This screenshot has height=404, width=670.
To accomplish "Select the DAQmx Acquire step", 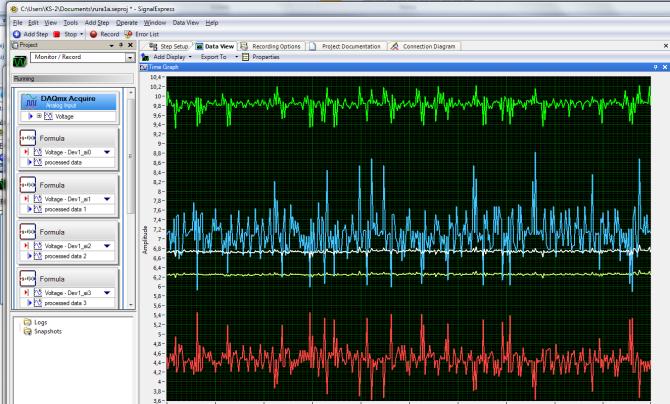I will [x=68, y=101].
